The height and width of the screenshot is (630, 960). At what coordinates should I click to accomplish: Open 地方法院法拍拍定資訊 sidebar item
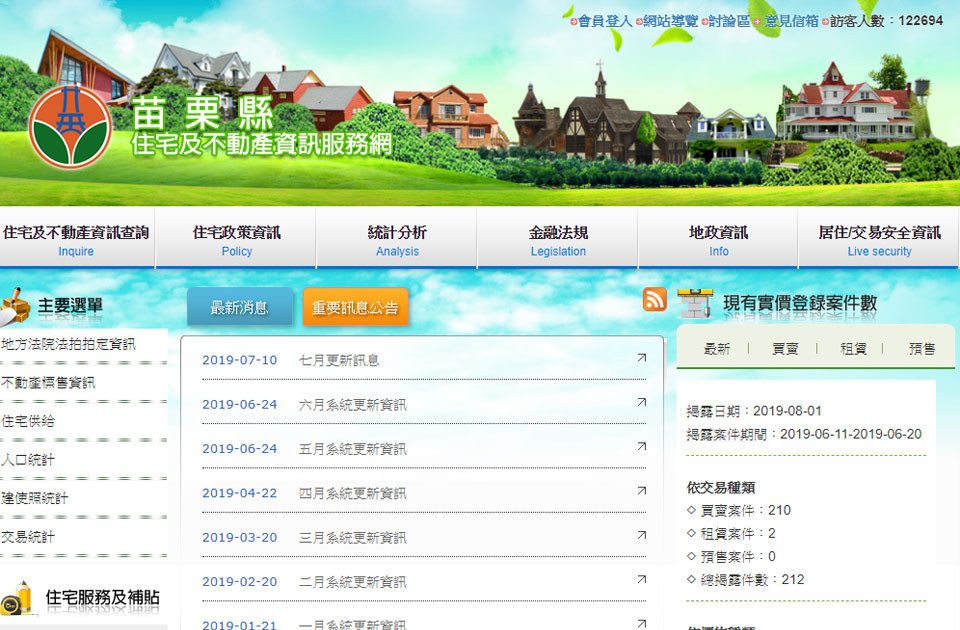pos(68,344)
